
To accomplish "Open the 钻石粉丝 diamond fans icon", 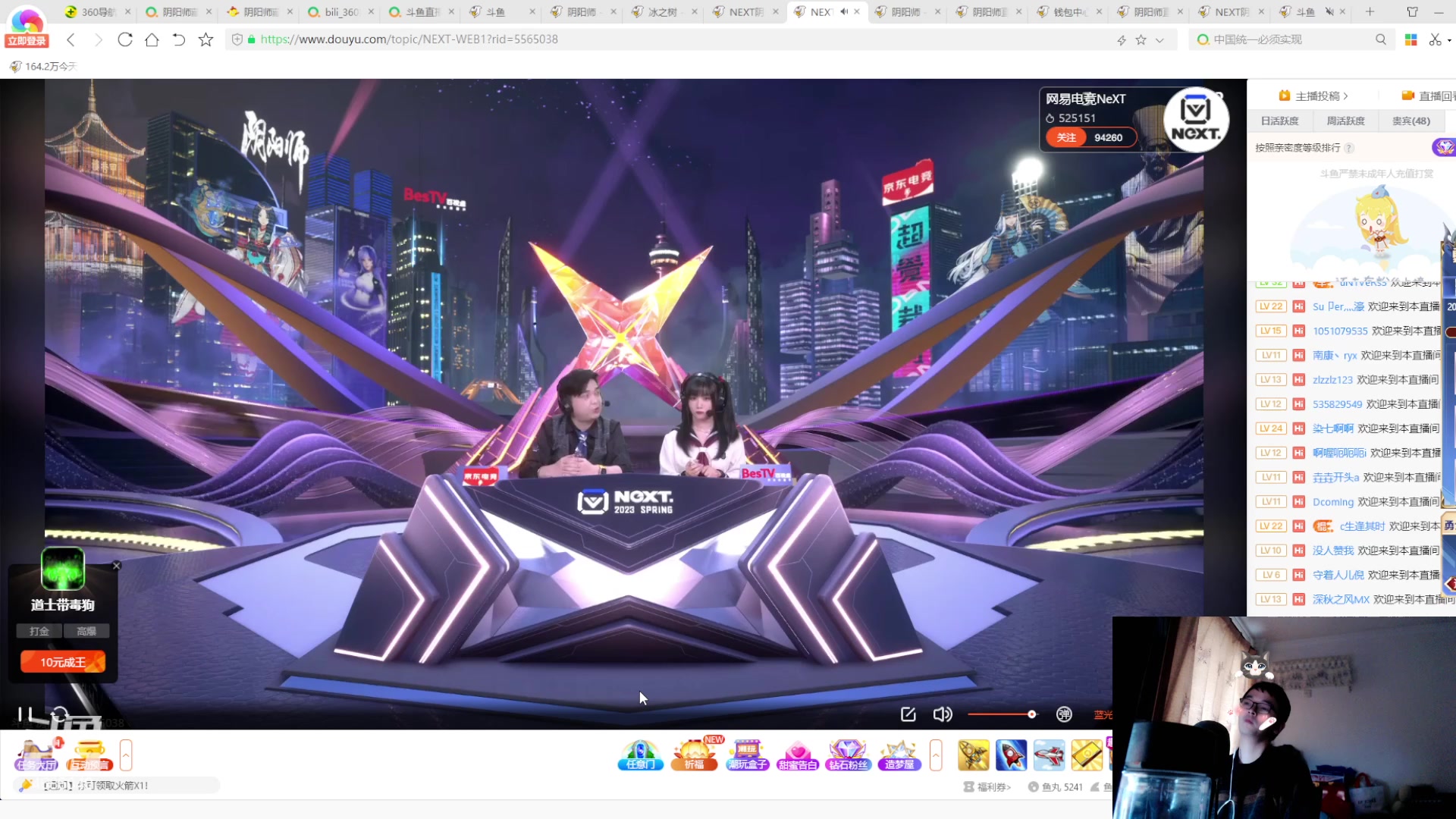I will pos(848,755).
